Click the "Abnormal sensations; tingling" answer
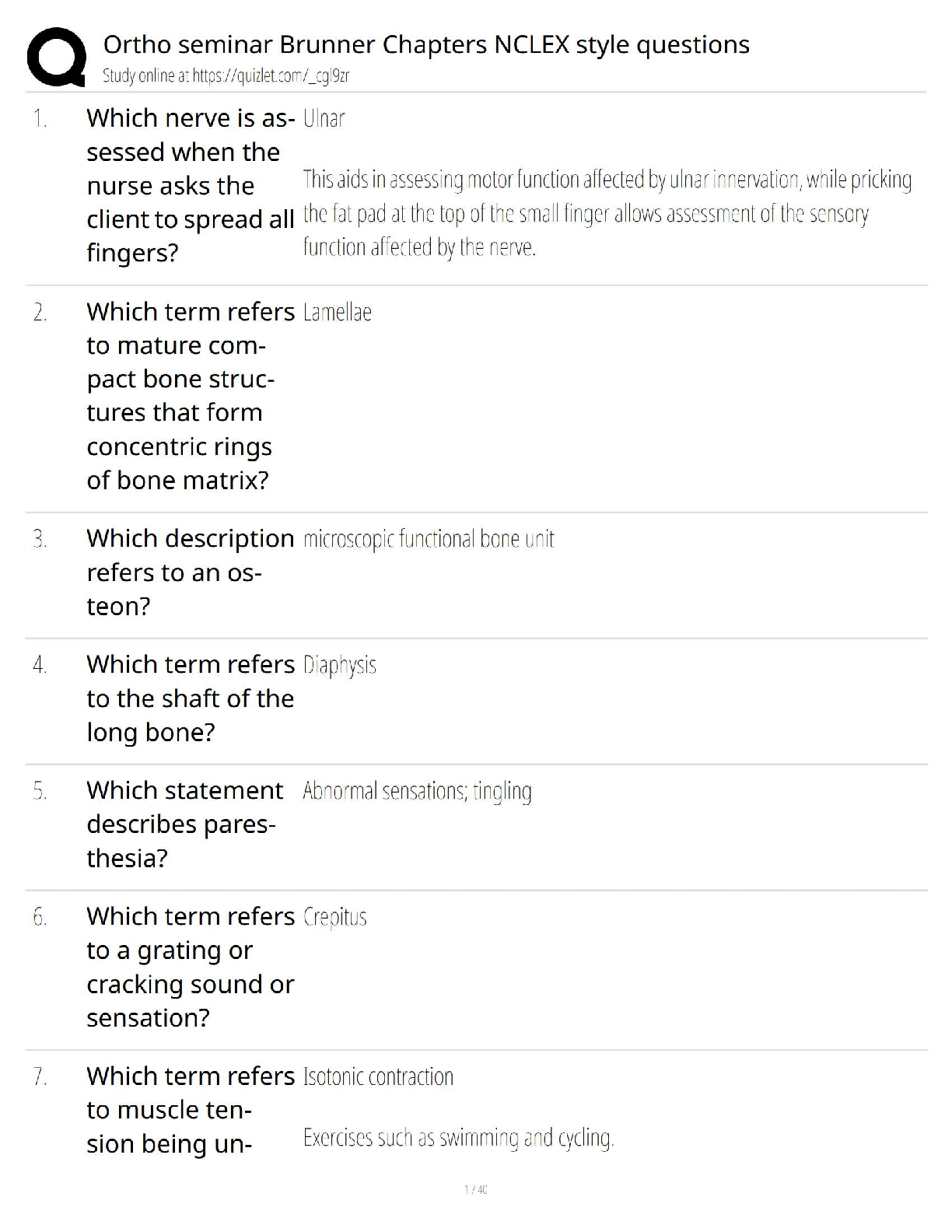 (x=417, y=792)
